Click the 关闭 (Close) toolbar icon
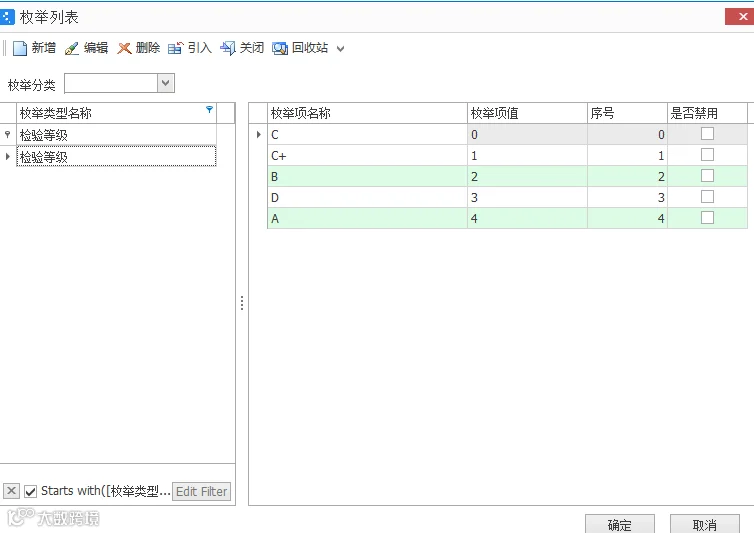Viewport: 754px width, 533px height. pyautogui.click(x=228, y=48)
